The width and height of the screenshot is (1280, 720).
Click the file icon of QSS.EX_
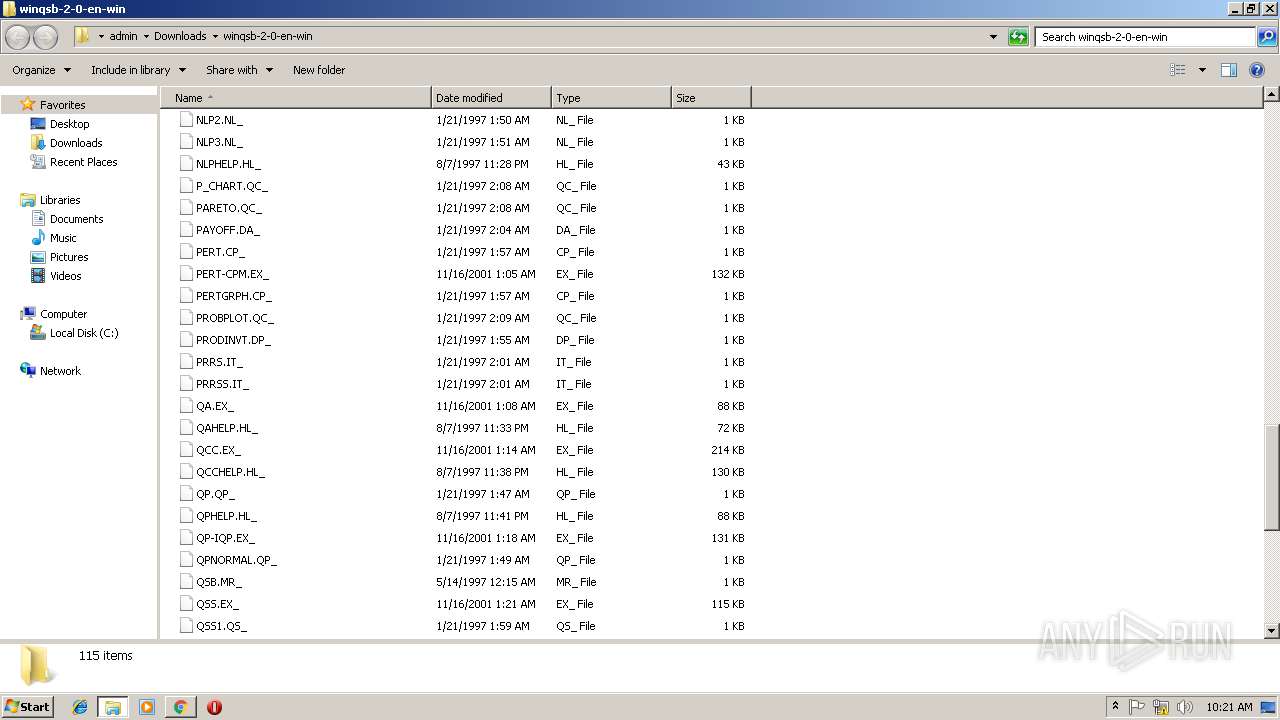[x=186, y=604]
